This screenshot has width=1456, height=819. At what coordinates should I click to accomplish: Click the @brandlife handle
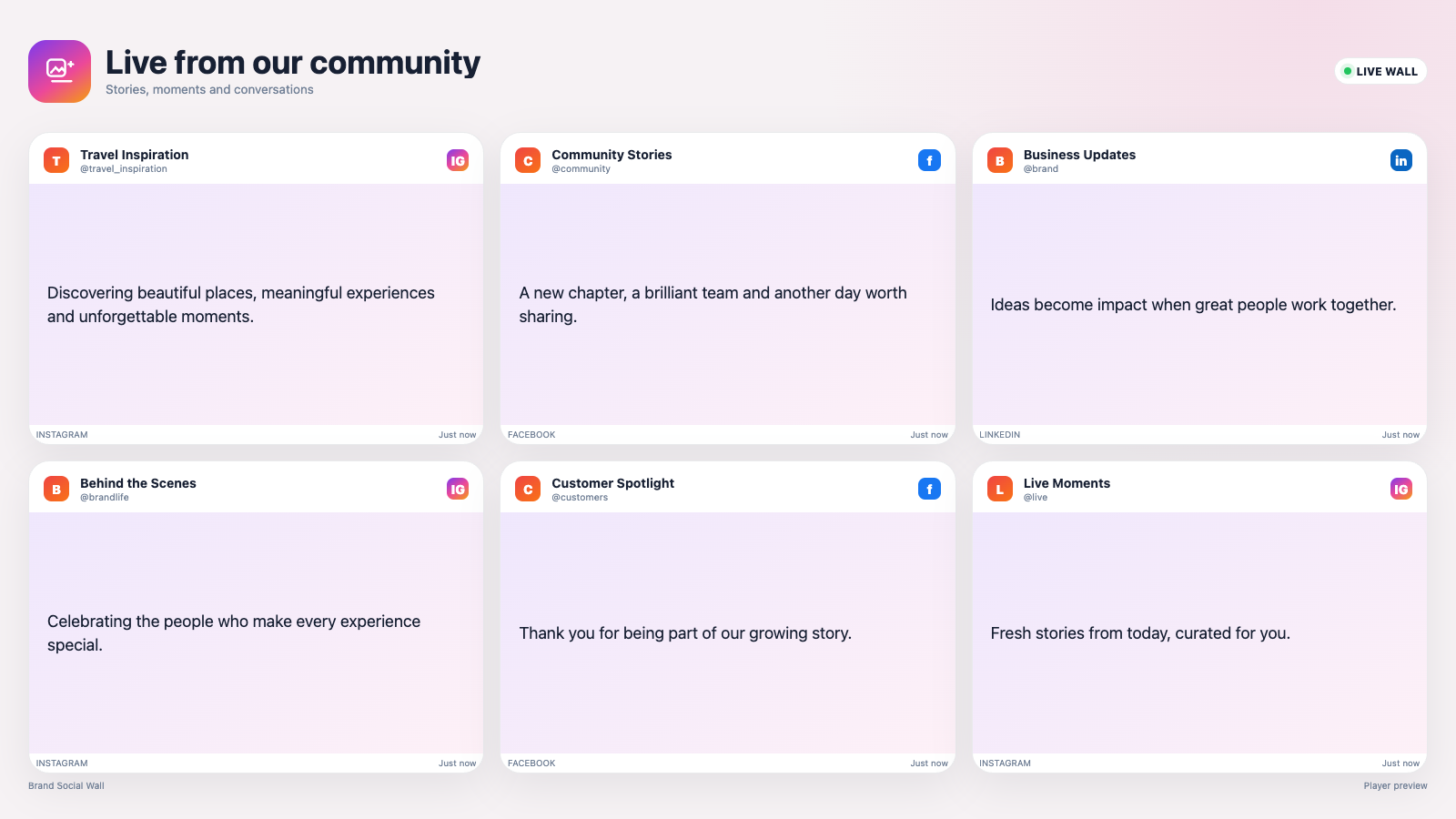105,498
